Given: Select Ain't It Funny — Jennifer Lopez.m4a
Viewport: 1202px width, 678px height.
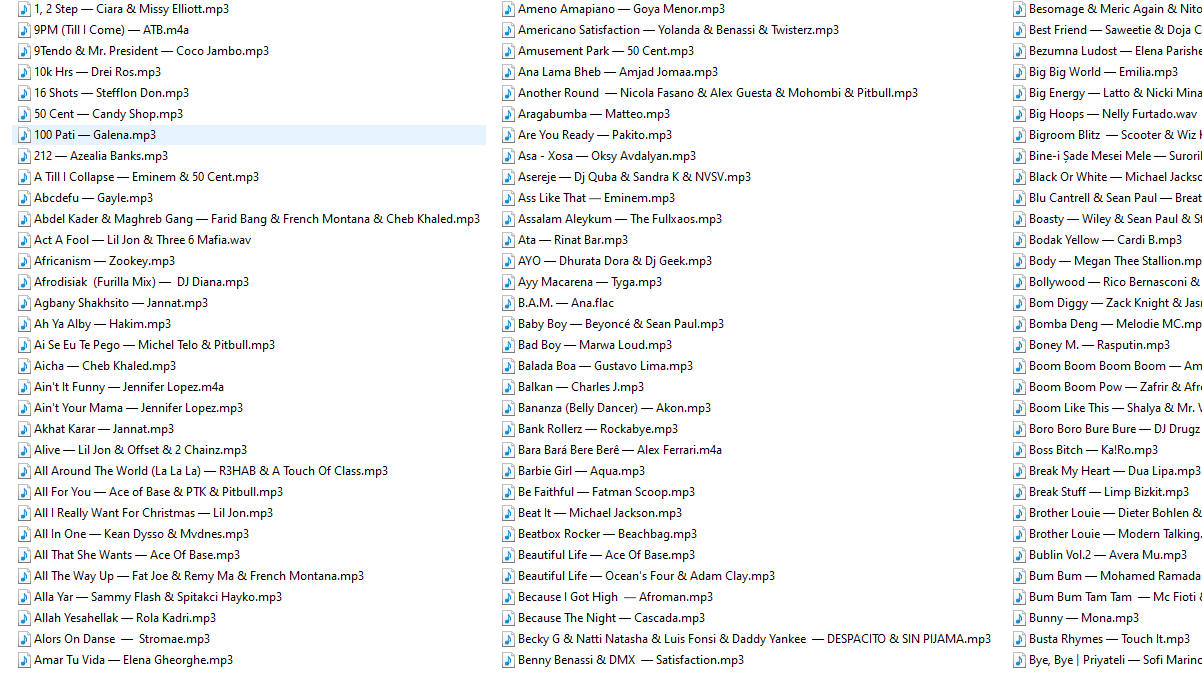Looking at the screenshot, I should (129, 387).
